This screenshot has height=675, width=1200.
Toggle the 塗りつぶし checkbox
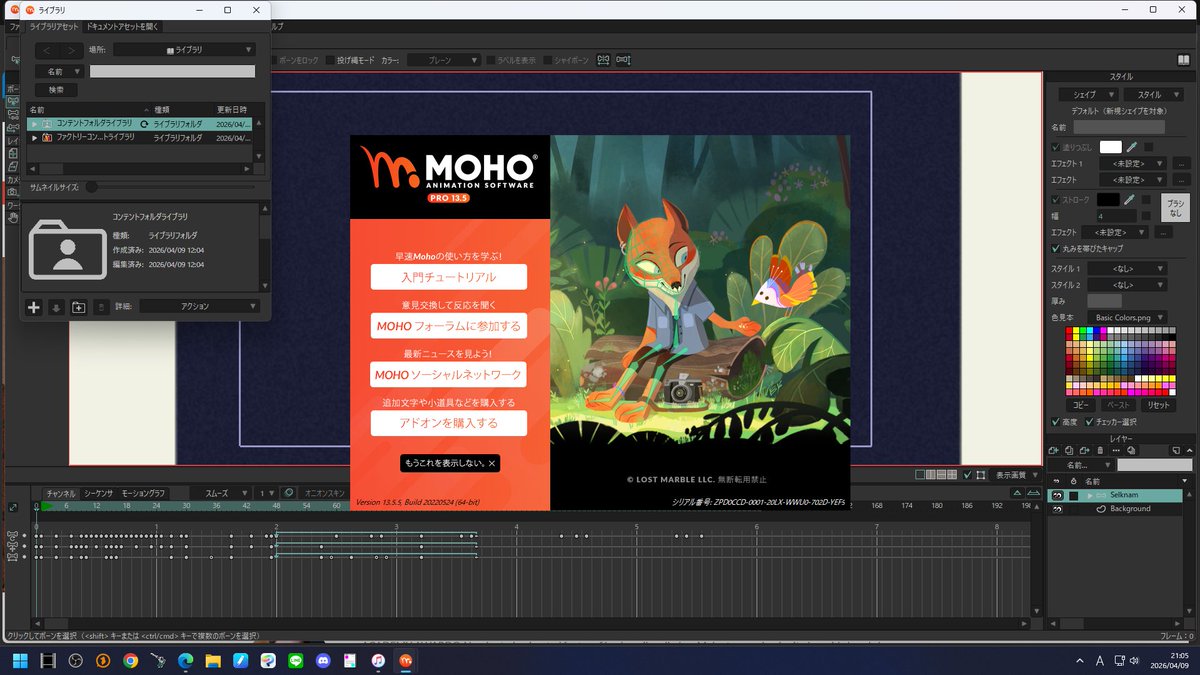tap(1056, 147)
